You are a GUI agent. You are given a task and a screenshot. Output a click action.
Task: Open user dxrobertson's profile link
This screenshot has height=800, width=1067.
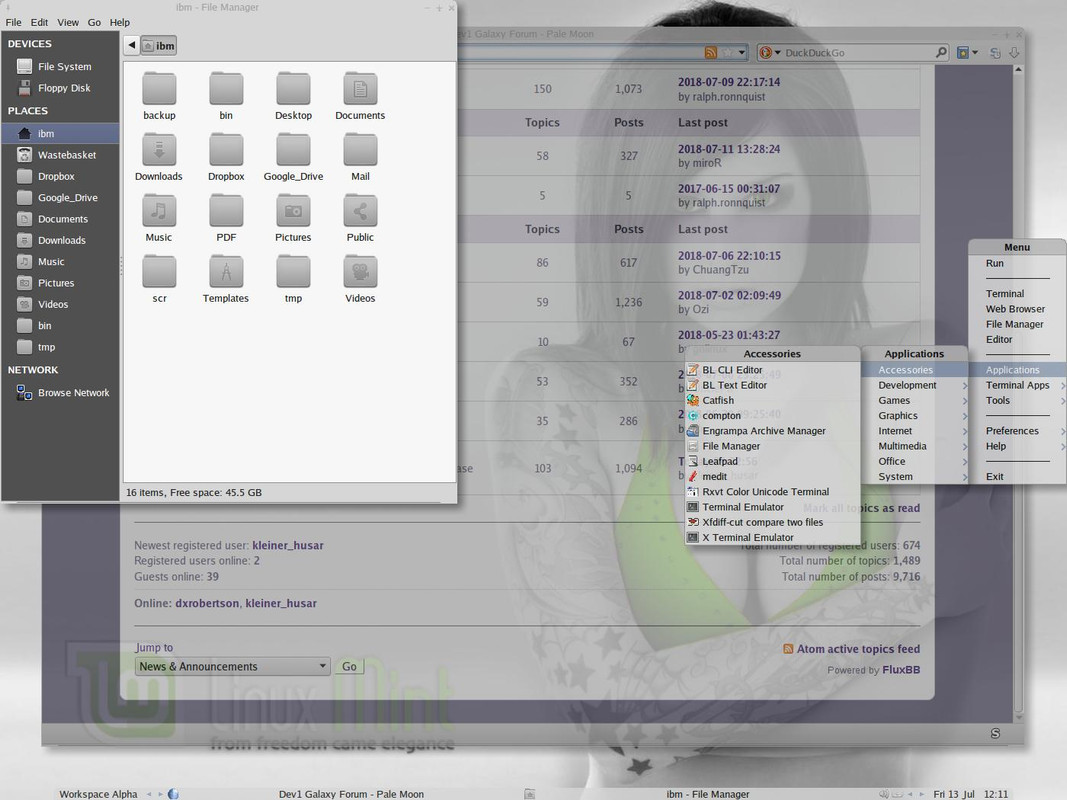click(x=207, y=603)
